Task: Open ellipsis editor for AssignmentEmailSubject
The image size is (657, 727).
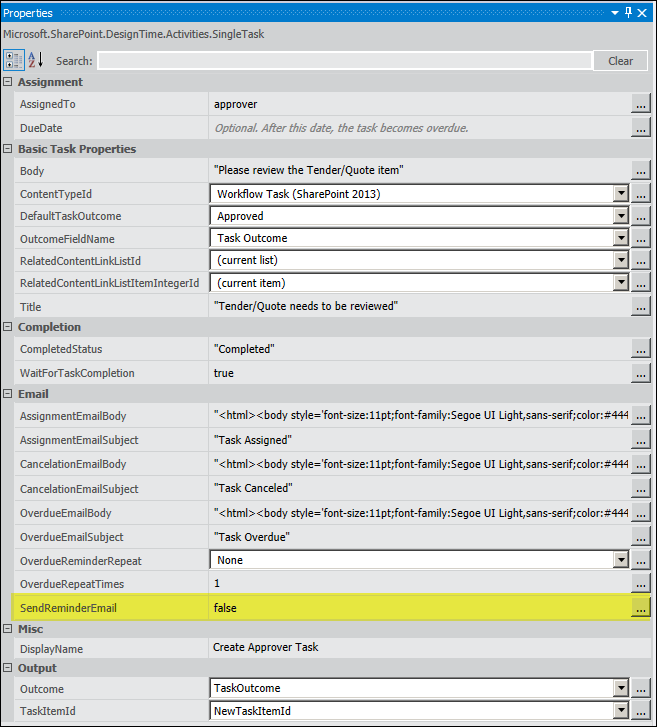Action: (x=641, y=440)
